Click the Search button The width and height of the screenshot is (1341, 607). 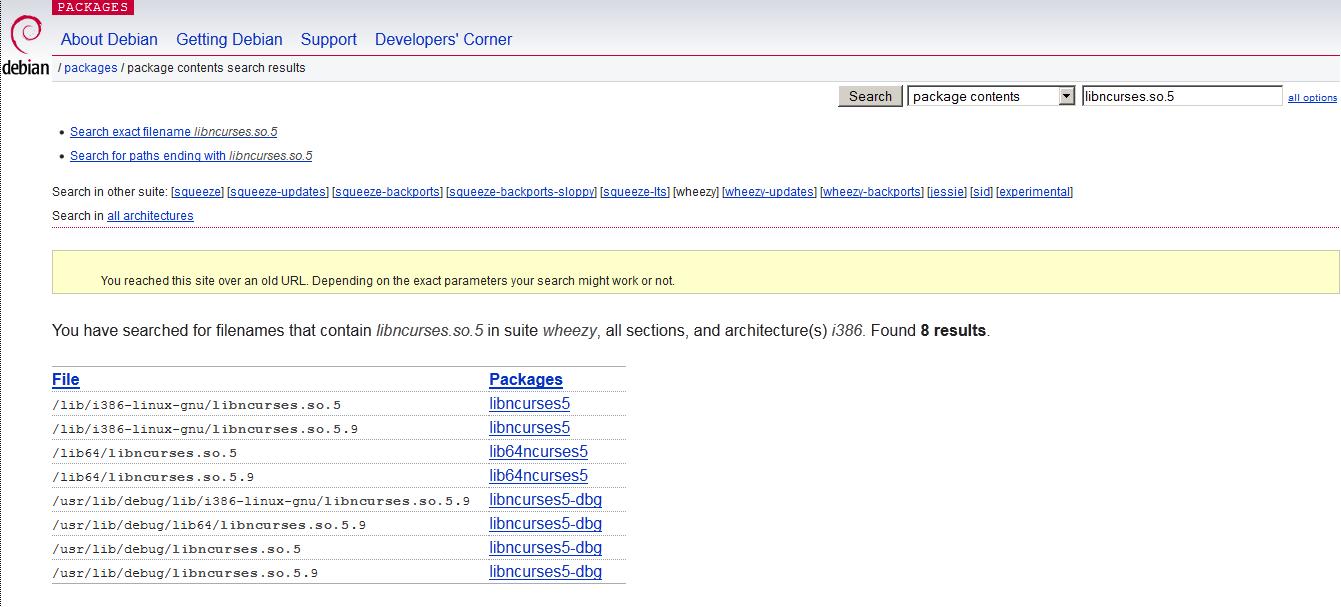870,96
